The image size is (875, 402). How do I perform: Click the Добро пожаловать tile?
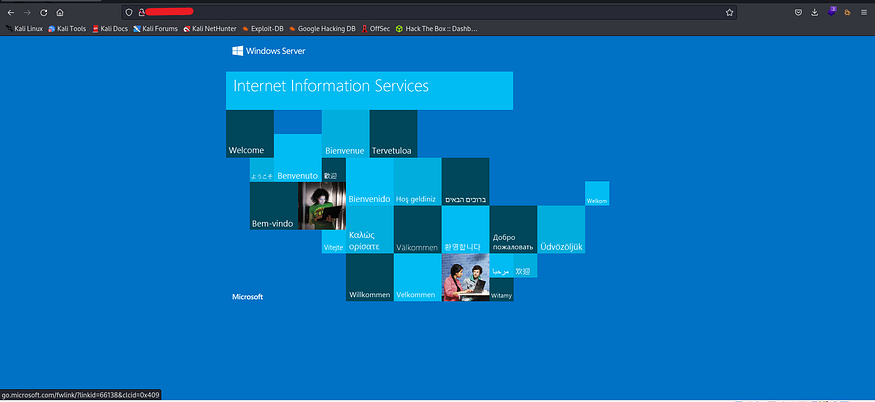click(x=513, y=230)
